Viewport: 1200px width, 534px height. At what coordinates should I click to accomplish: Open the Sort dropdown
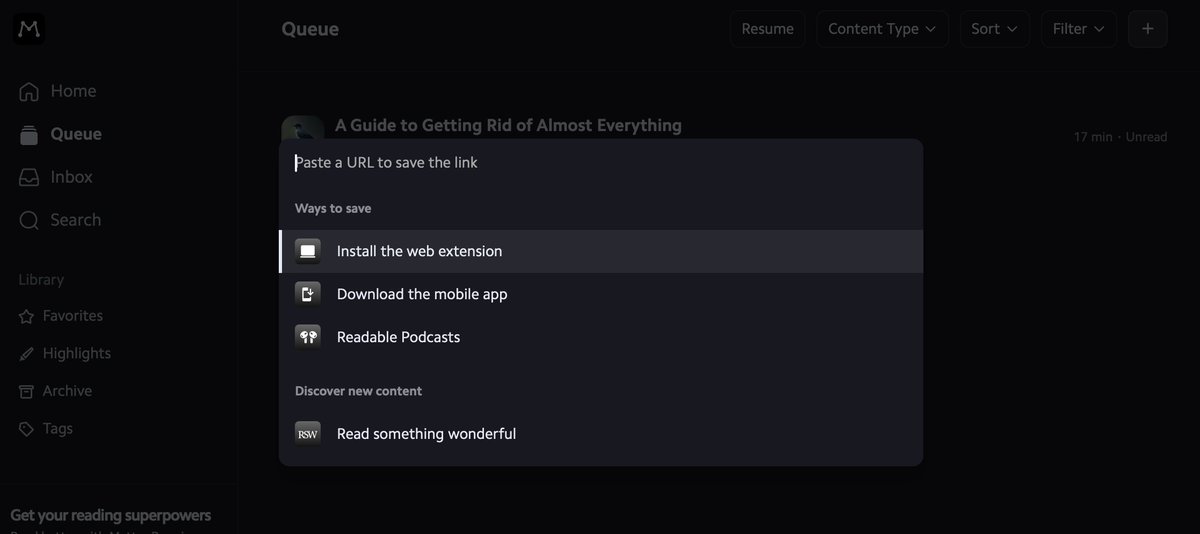995,29
